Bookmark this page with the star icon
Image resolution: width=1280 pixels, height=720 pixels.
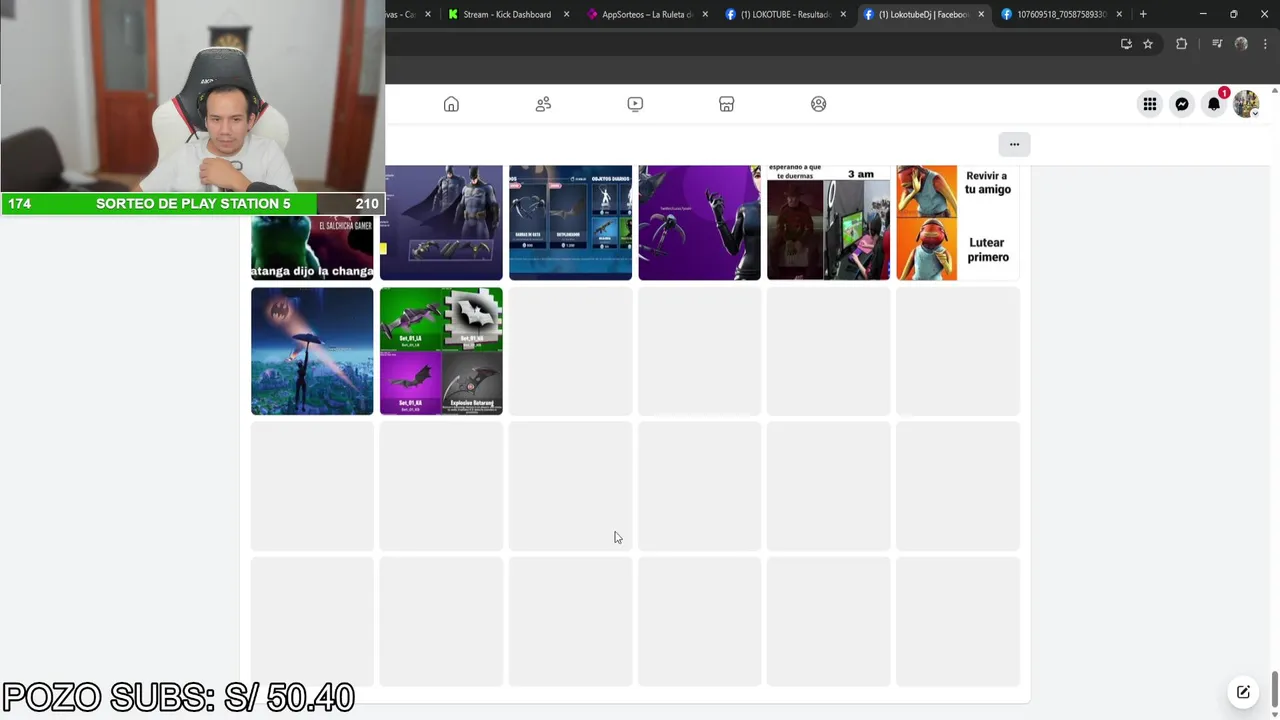pos(1148,44)
